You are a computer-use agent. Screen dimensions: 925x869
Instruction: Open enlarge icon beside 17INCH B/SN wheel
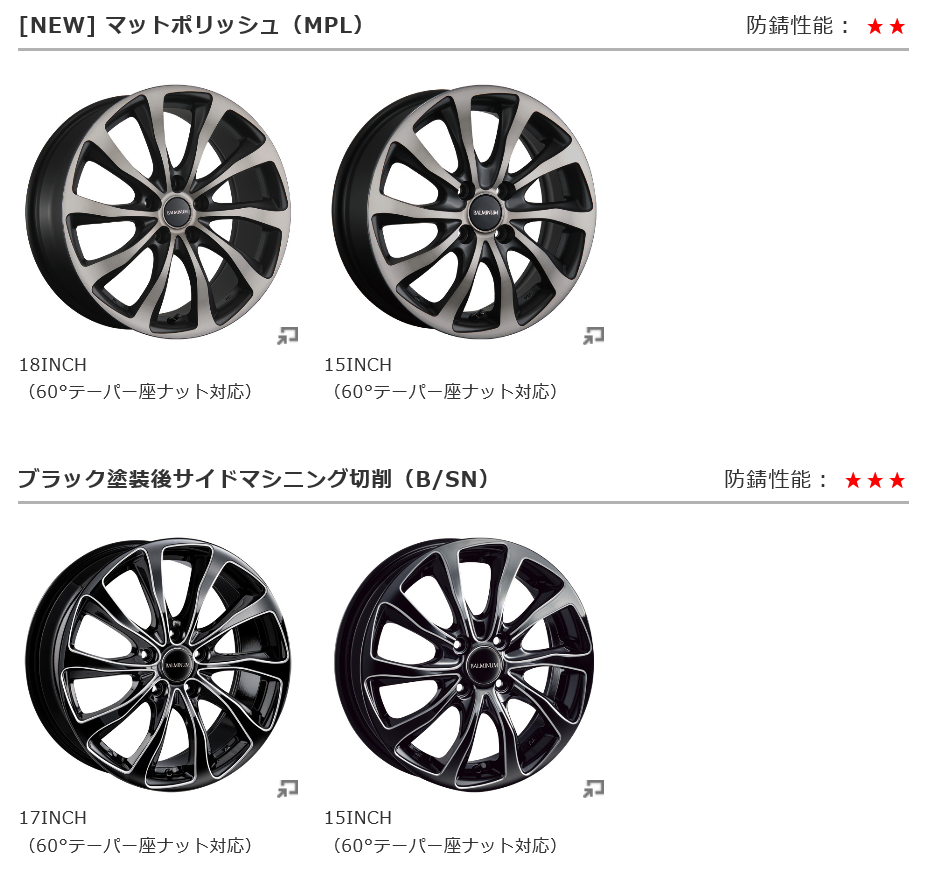click(x=288, y=789)
